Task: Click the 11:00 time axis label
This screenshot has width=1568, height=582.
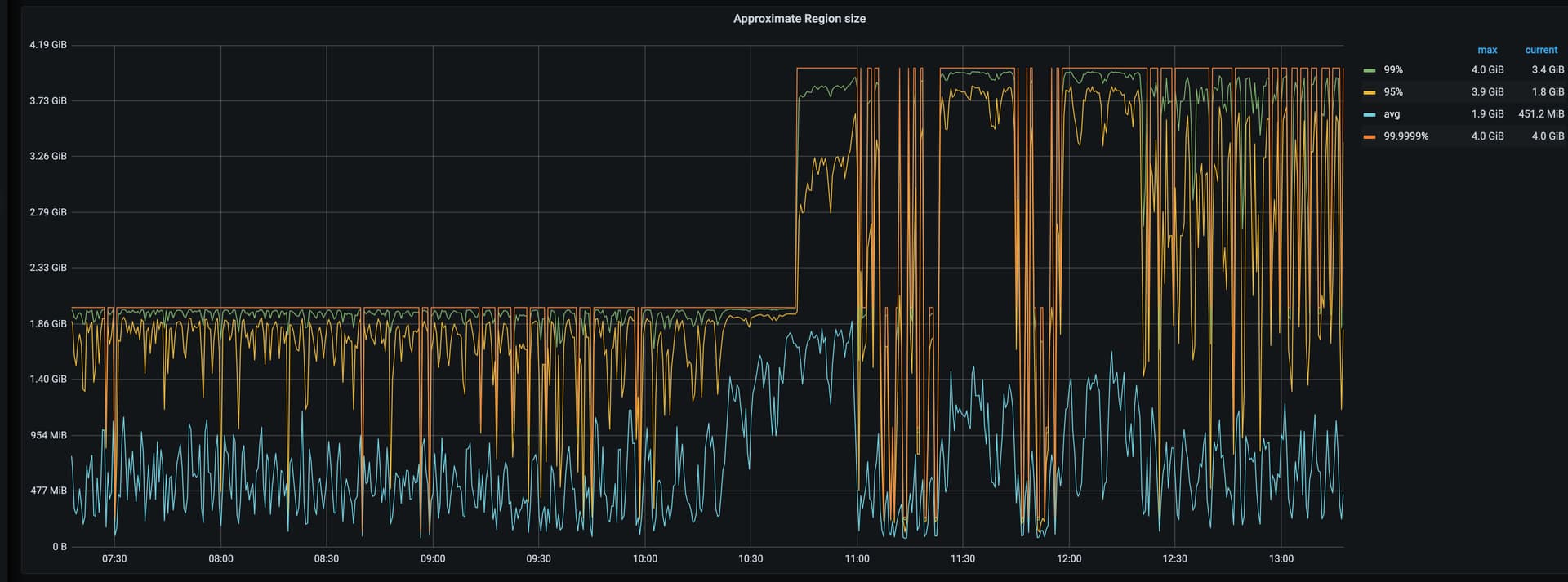Action: (x=857, y=559)
